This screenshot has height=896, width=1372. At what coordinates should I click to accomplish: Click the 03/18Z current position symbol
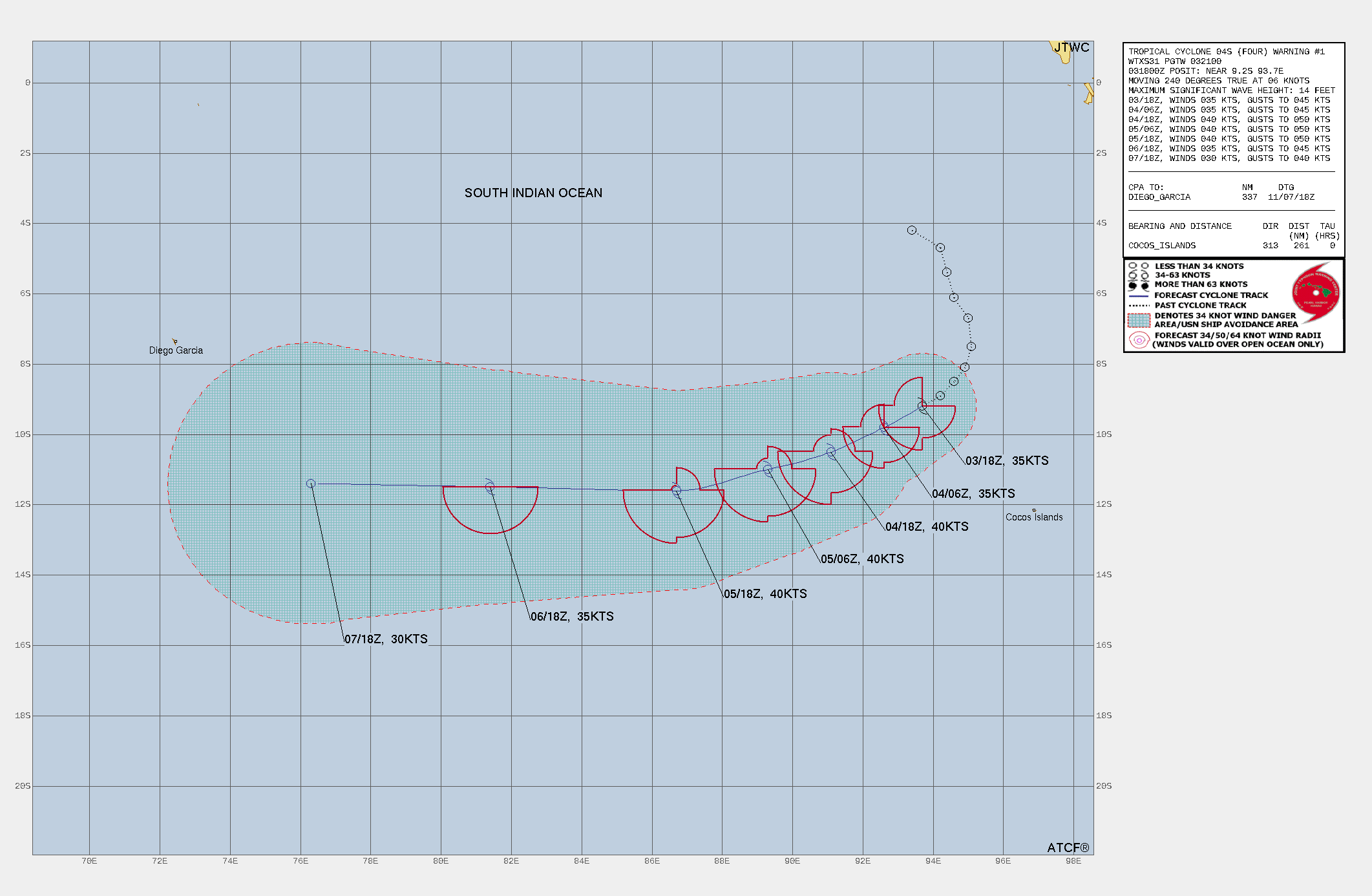click(922, 406)
